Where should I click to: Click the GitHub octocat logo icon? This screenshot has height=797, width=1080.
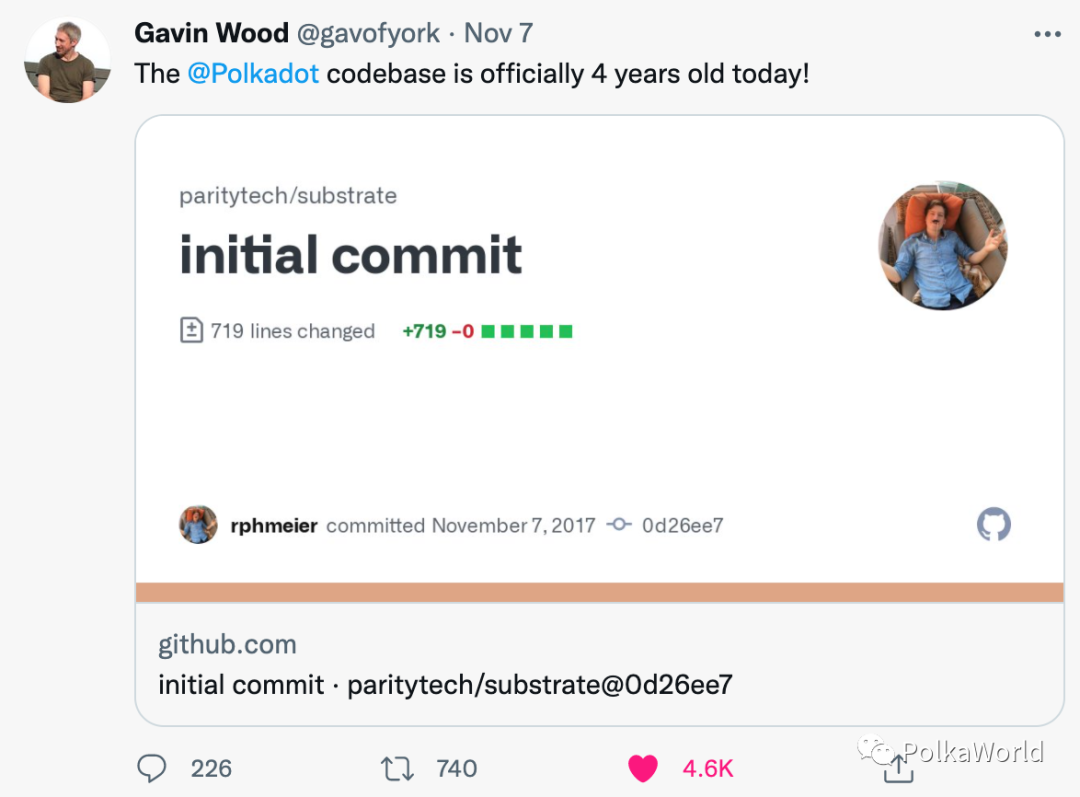click(x=993, y=524)
